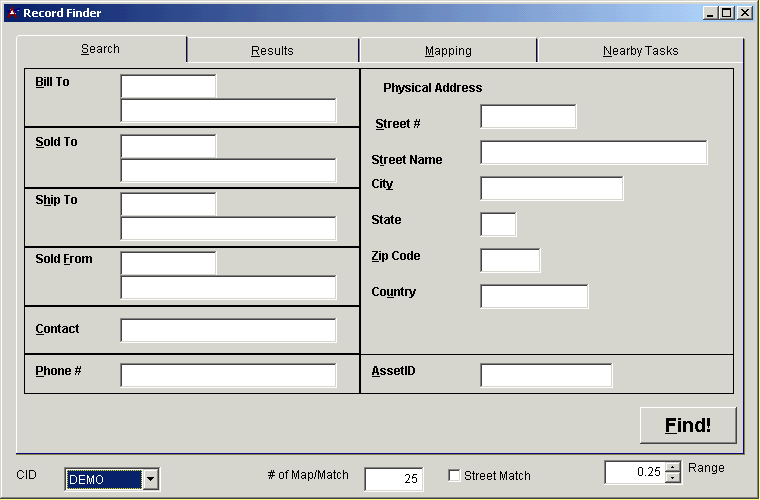Maximize the Record Finder window
The image size is (760, 500).
(x=727, y=13)
